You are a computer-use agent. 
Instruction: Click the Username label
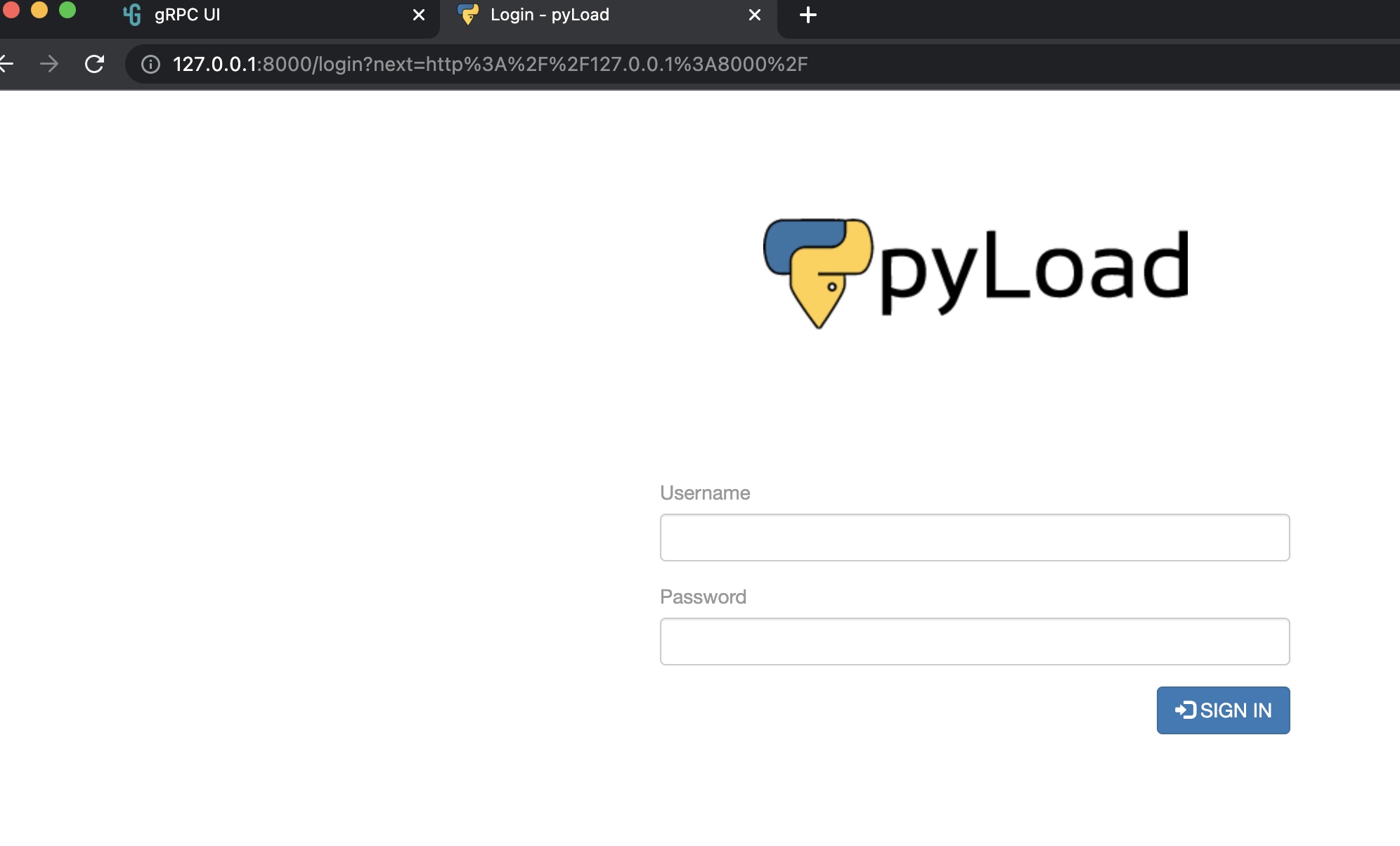pos(705,493)
